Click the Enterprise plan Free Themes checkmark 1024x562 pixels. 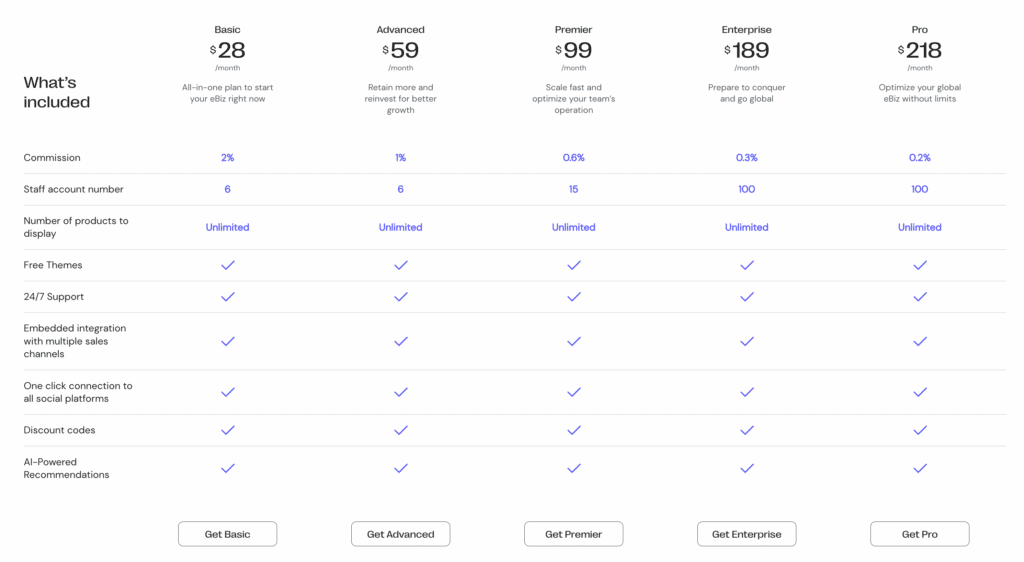746,265
